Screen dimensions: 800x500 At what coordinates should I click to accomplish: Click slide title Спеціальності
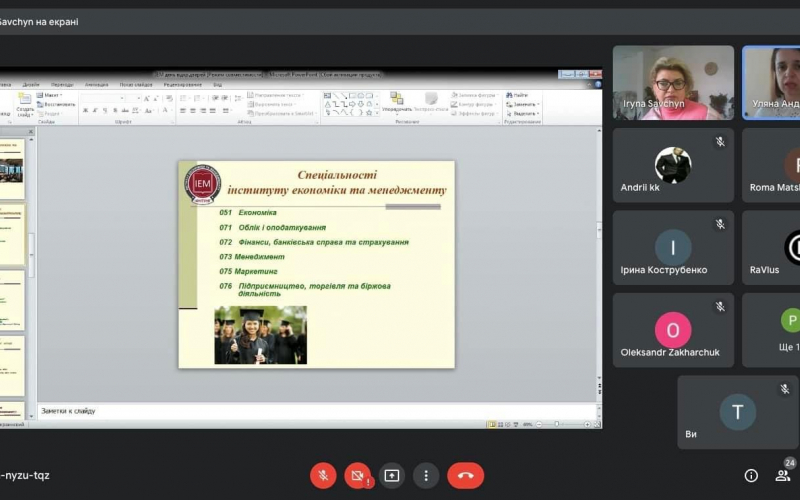point(337,175)
